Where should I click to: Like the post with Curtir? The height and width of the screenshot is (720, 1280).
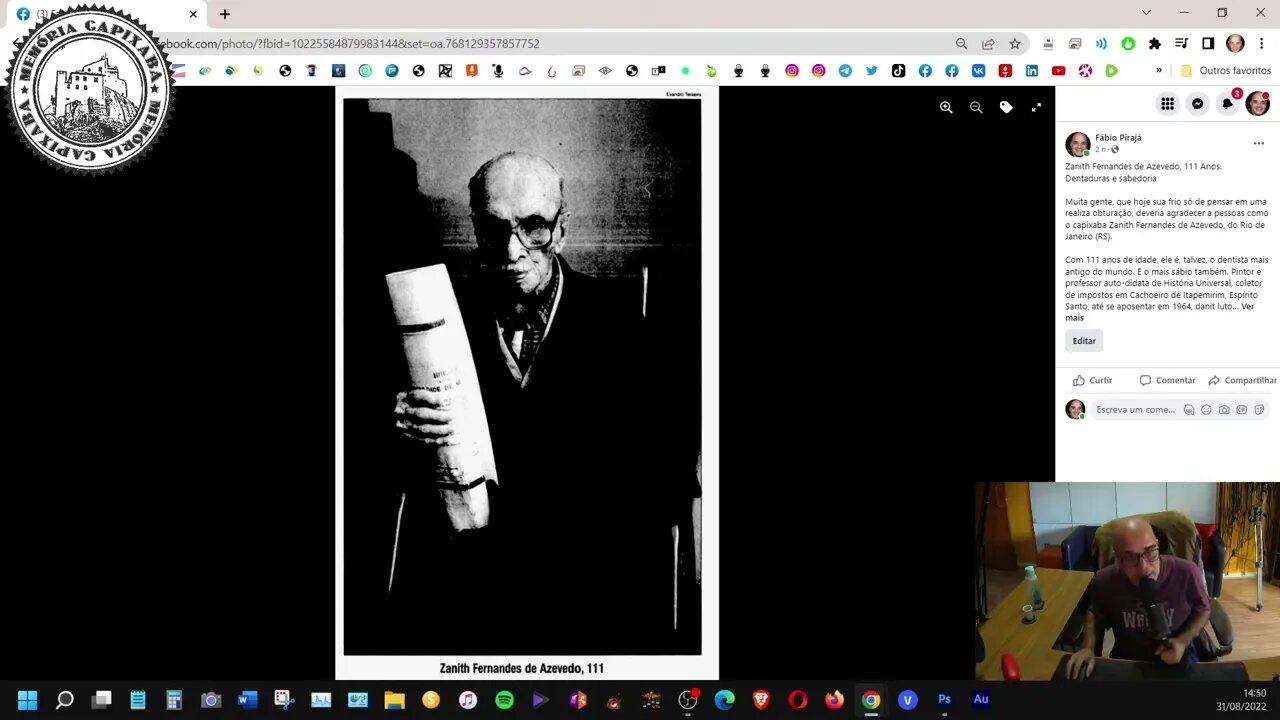[1092, 380]
